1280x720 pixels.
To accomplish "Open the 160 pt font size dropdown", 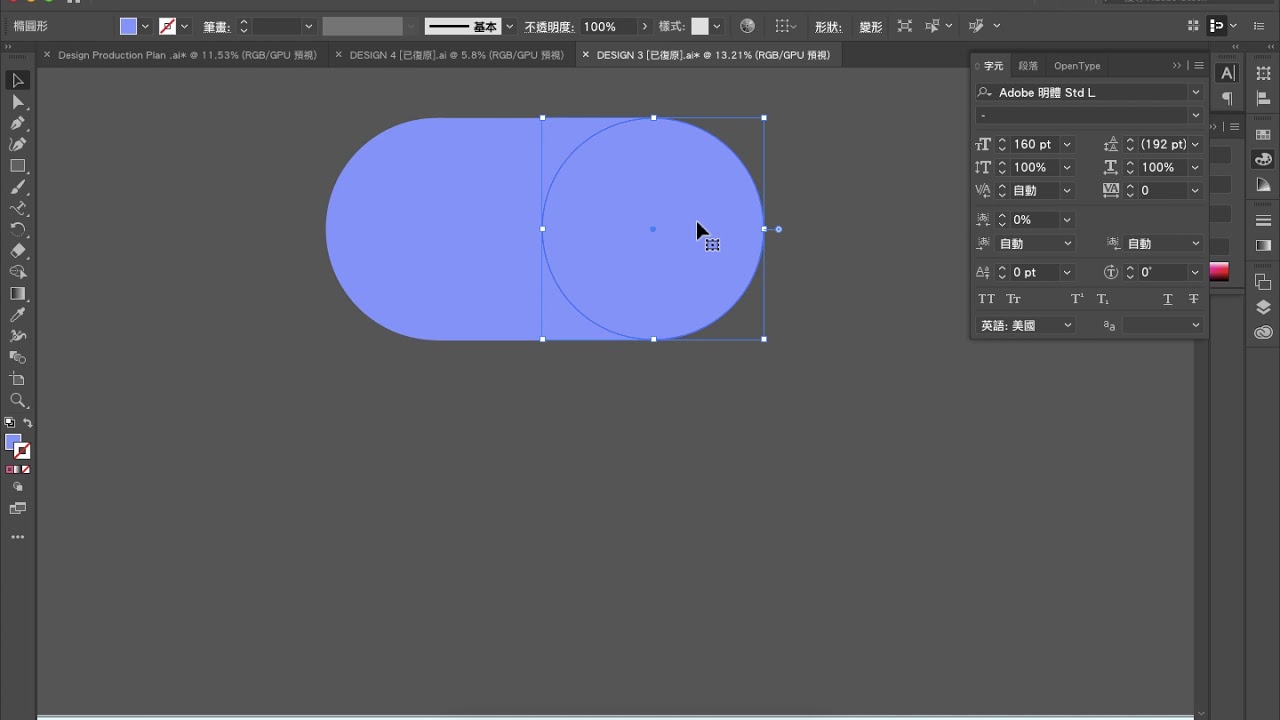I will [1067, 144].
